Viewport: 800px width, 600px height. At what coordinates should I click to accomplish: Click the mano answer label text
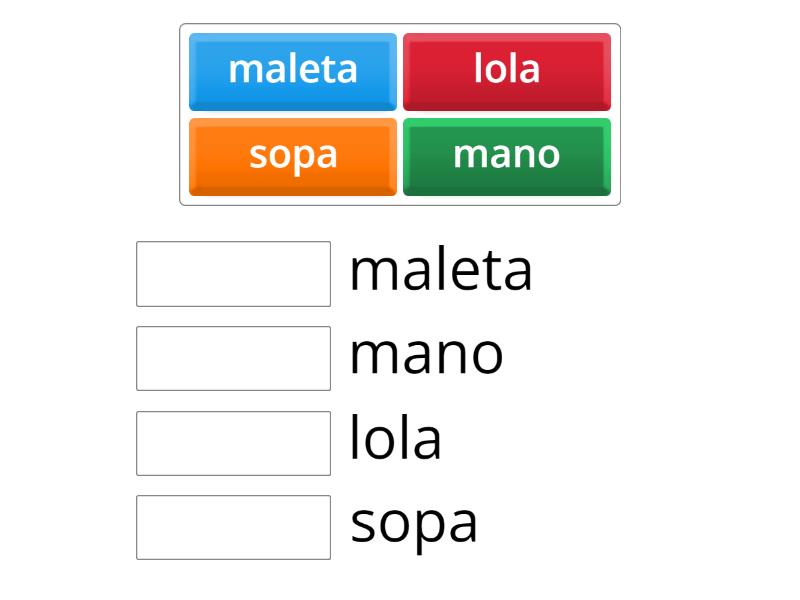(425, 354)
